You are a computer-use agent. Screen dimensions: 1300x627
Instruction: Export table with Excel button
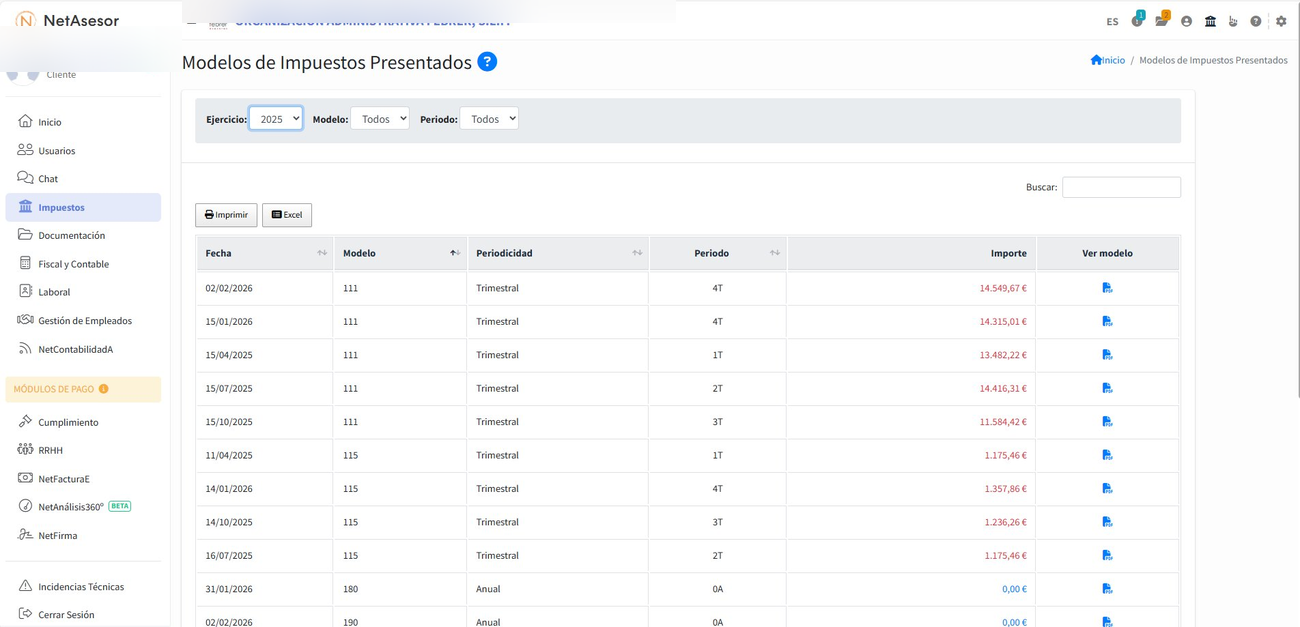click(x=287, y=215)
